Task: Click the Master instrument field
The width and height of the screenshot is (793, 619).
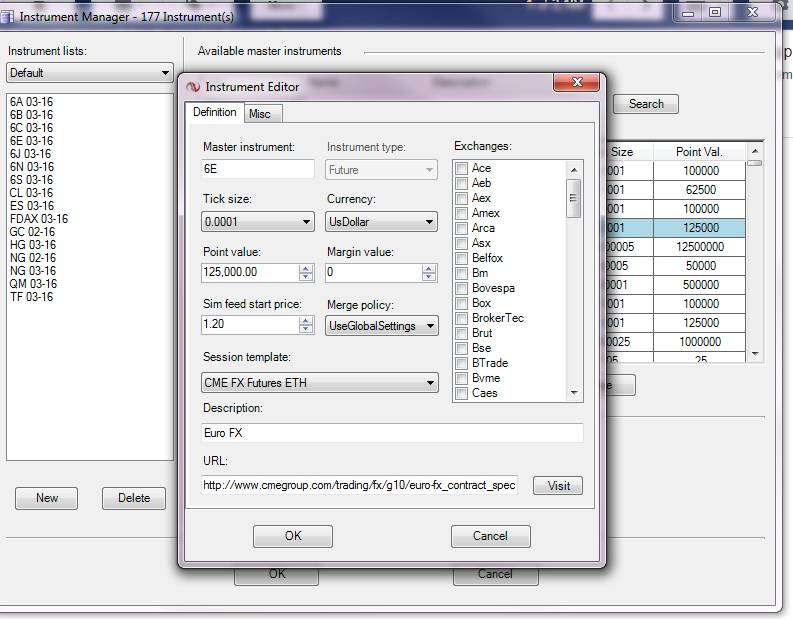Action: [x=258, y=169]
